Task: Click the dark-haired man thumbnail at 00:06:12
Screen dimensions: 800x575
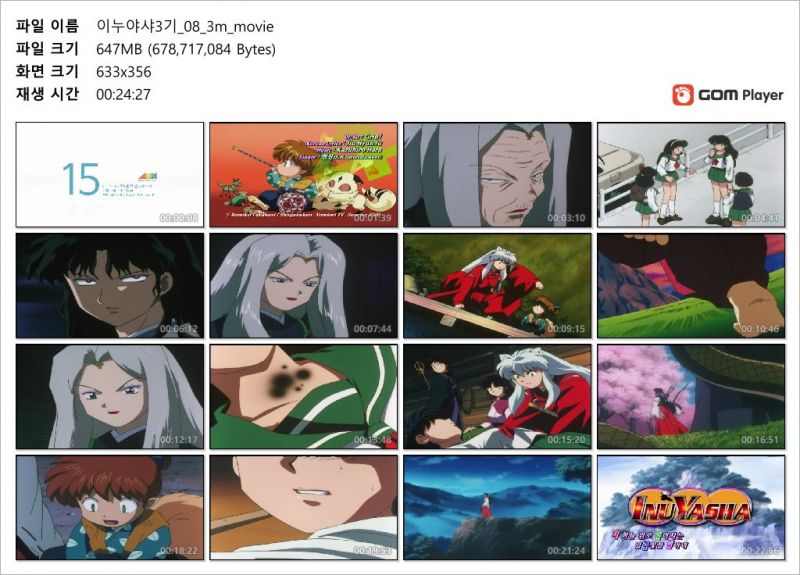Action: point(110,286)
